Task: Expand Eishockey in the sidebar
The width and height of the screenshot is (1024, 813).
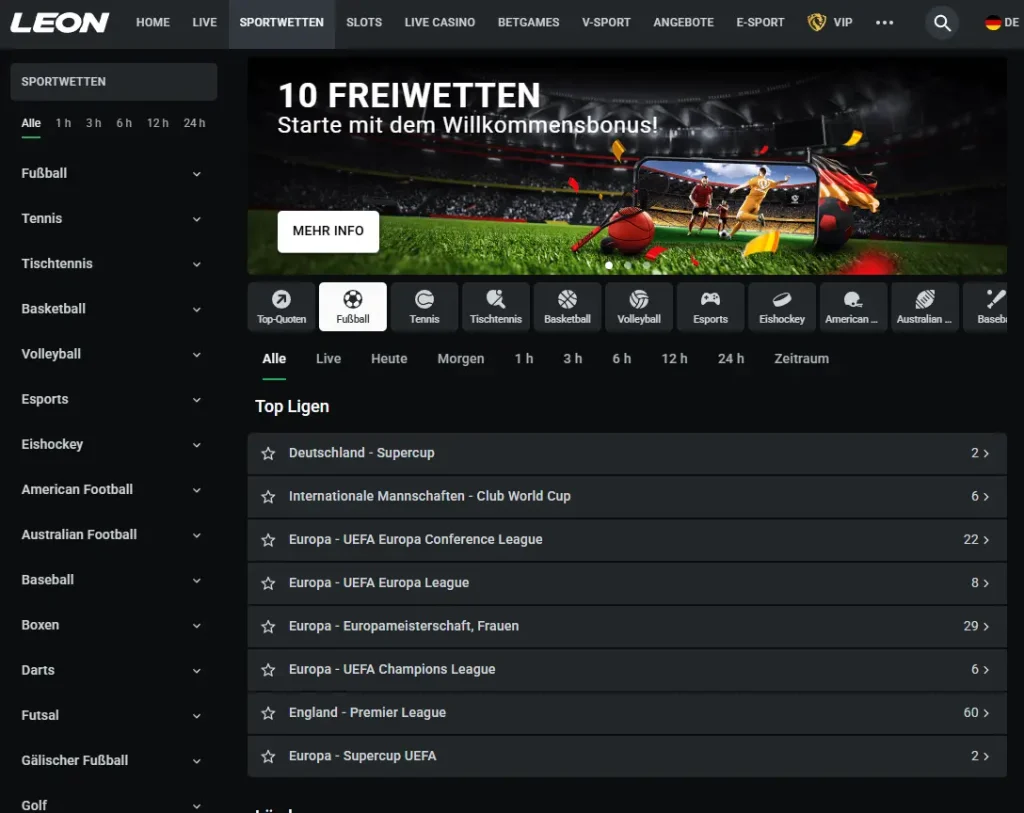Action: tap(197, 445)
